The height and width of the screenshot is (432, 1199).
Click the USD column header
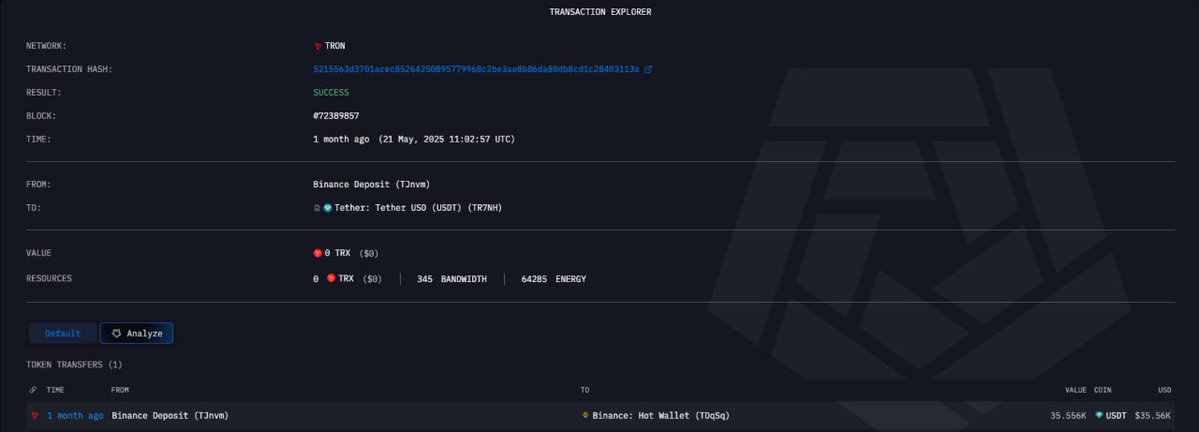coord(1165,390)
